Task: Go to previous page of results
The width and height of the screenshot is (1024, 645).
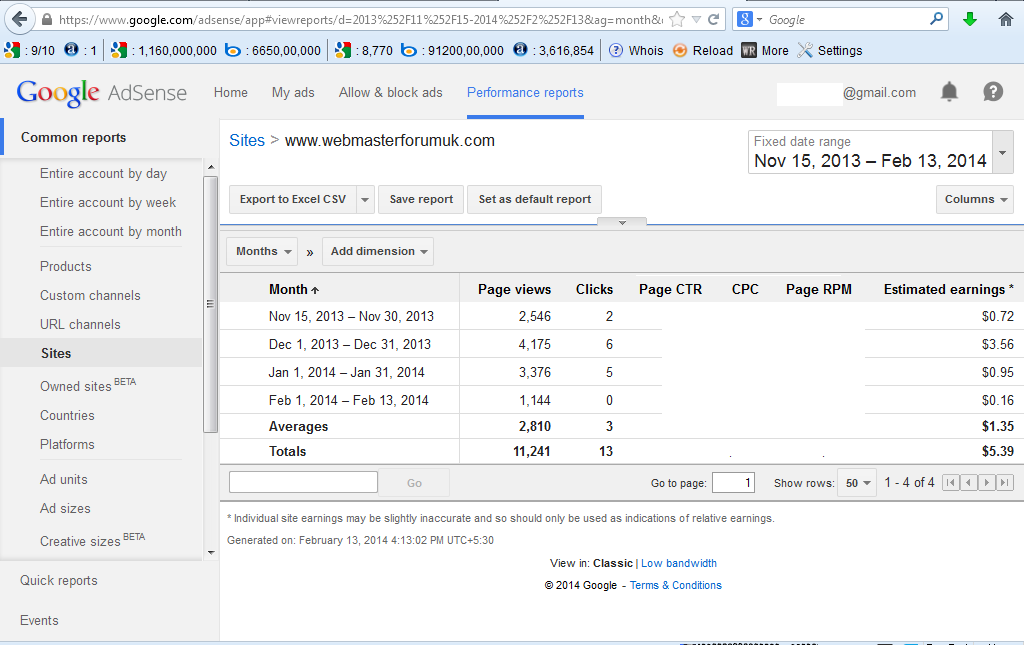Action: click(969, 483)
